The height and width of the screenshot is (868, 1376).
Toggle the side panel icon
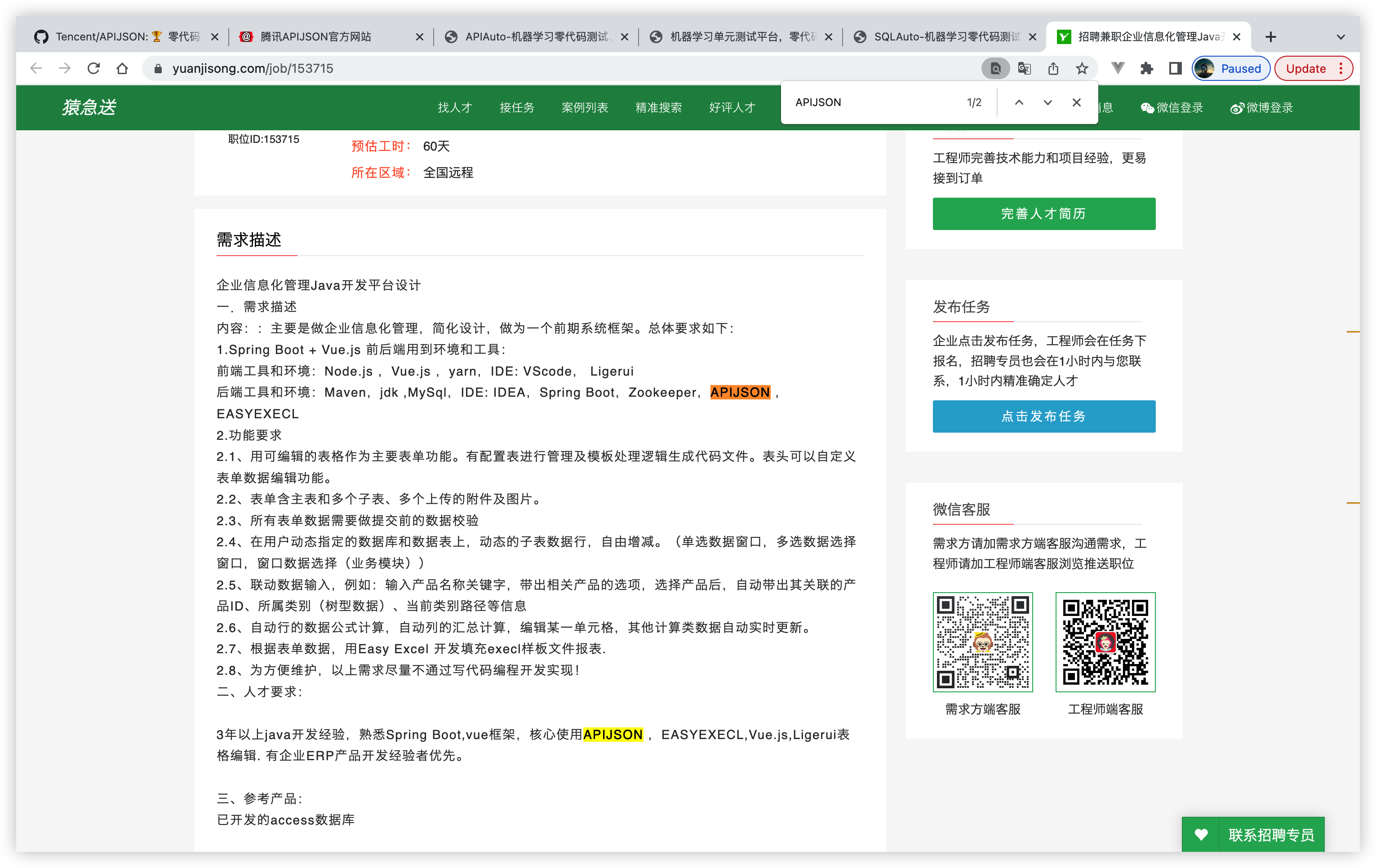coord(1175,69)
